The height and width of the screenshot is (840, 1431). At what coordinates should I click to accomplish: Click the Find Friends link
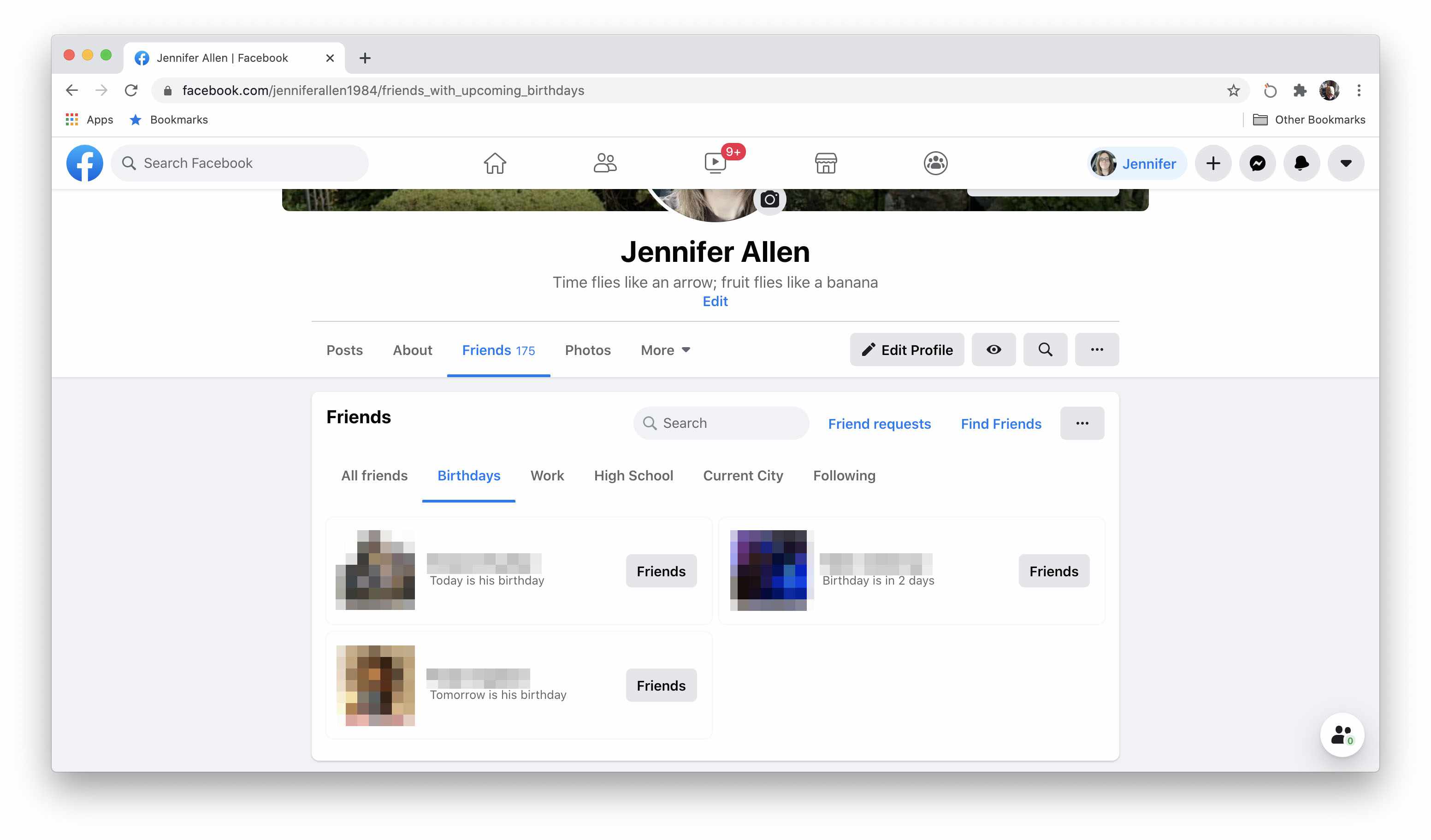tap(1001, 422)
